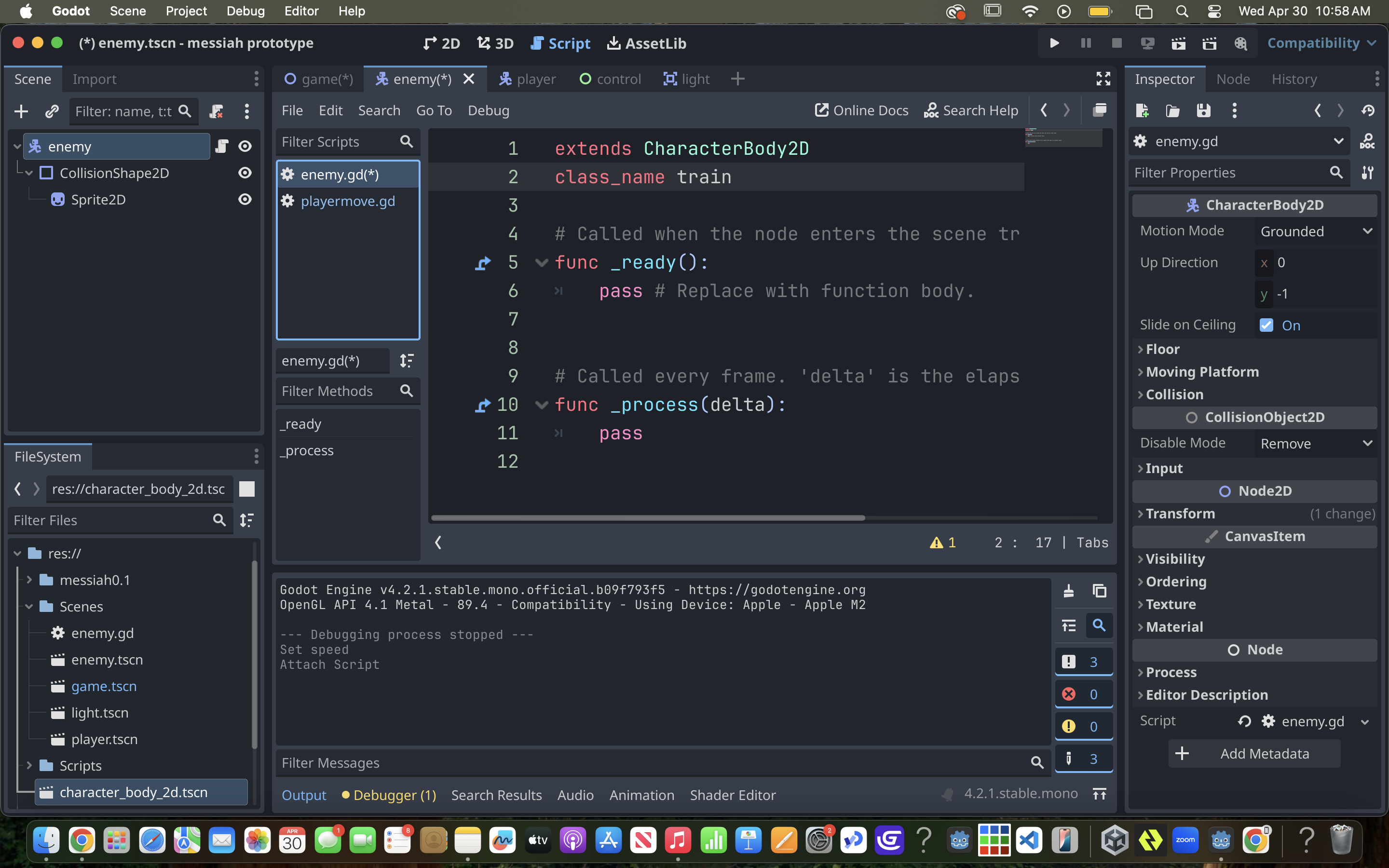The height and width of the screenshot is (868, 1389).
Task: Add a new node with plus icon
Action: (21, 111)
